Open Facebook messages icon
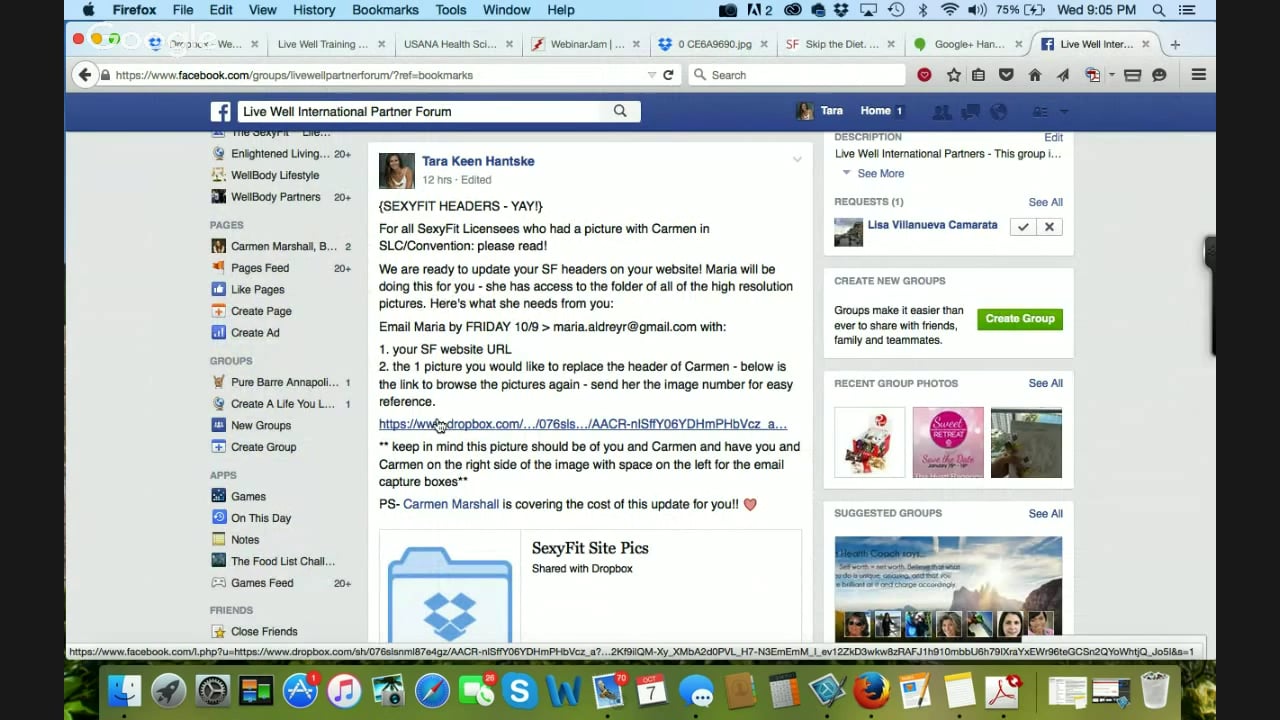1280x720 pixels. (x=969, y=111)
